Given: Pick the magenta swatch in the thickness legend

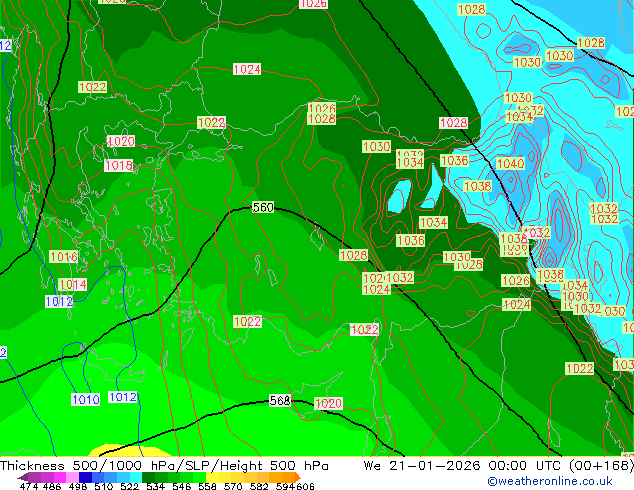Looking at the screenshot, I should click(60, 477).
